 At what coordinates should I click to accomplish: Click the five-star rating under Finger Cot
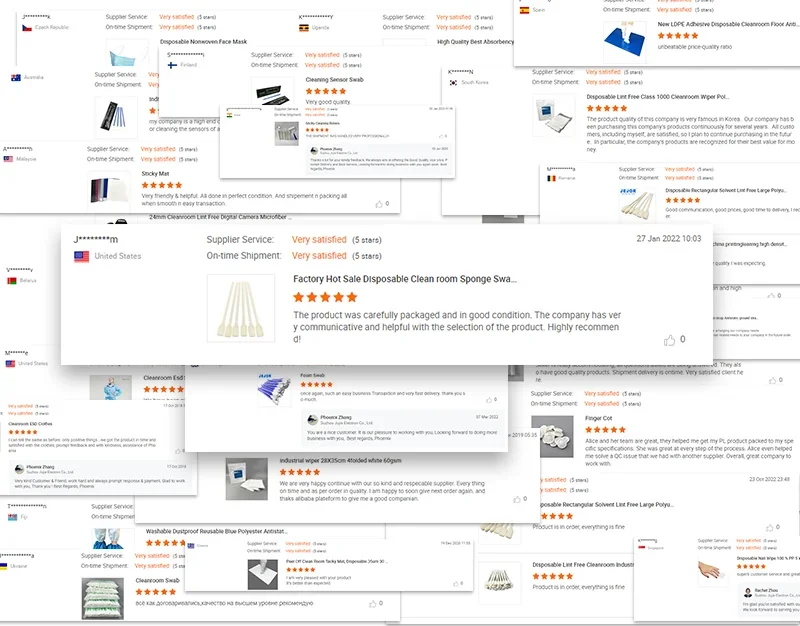click(605, 430)
